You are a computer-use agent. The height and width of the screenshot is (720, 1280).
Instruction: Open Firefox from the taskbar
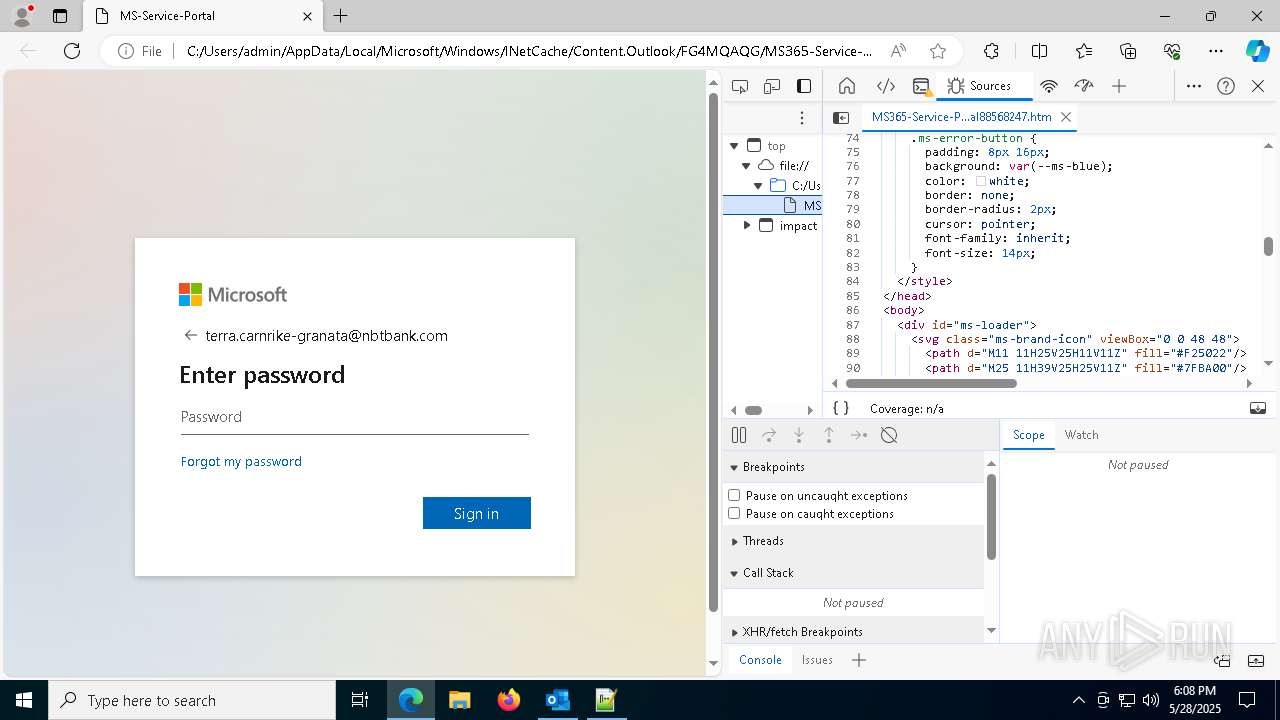coord(509,700)
